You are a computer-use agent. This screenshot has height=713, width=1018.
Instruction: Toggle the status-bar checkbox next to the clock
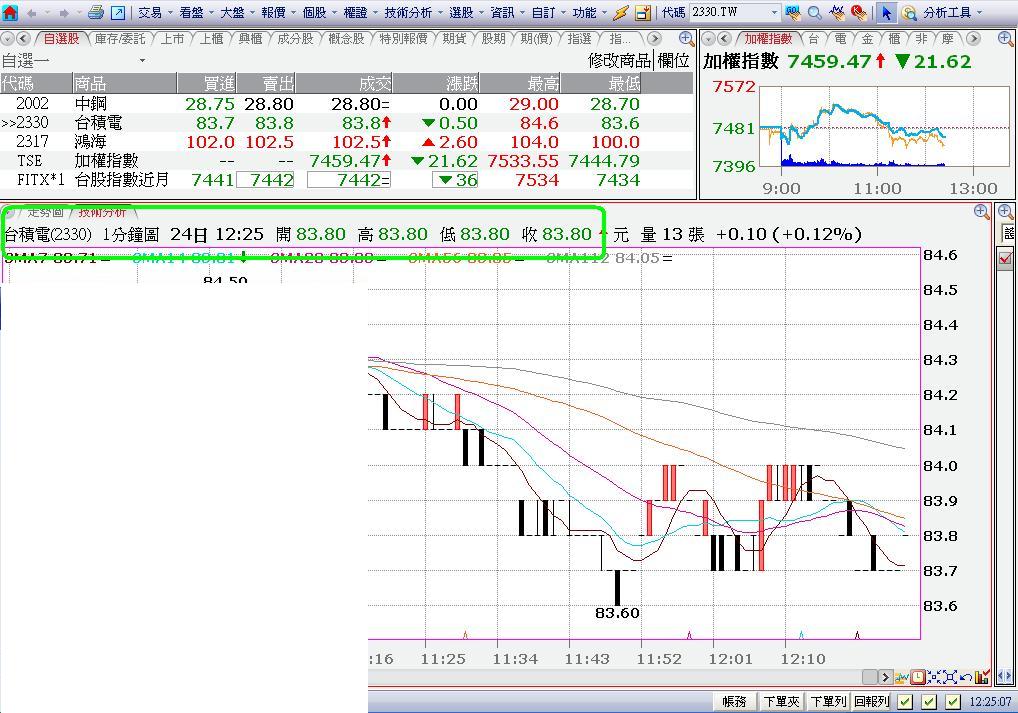point(952,702)
